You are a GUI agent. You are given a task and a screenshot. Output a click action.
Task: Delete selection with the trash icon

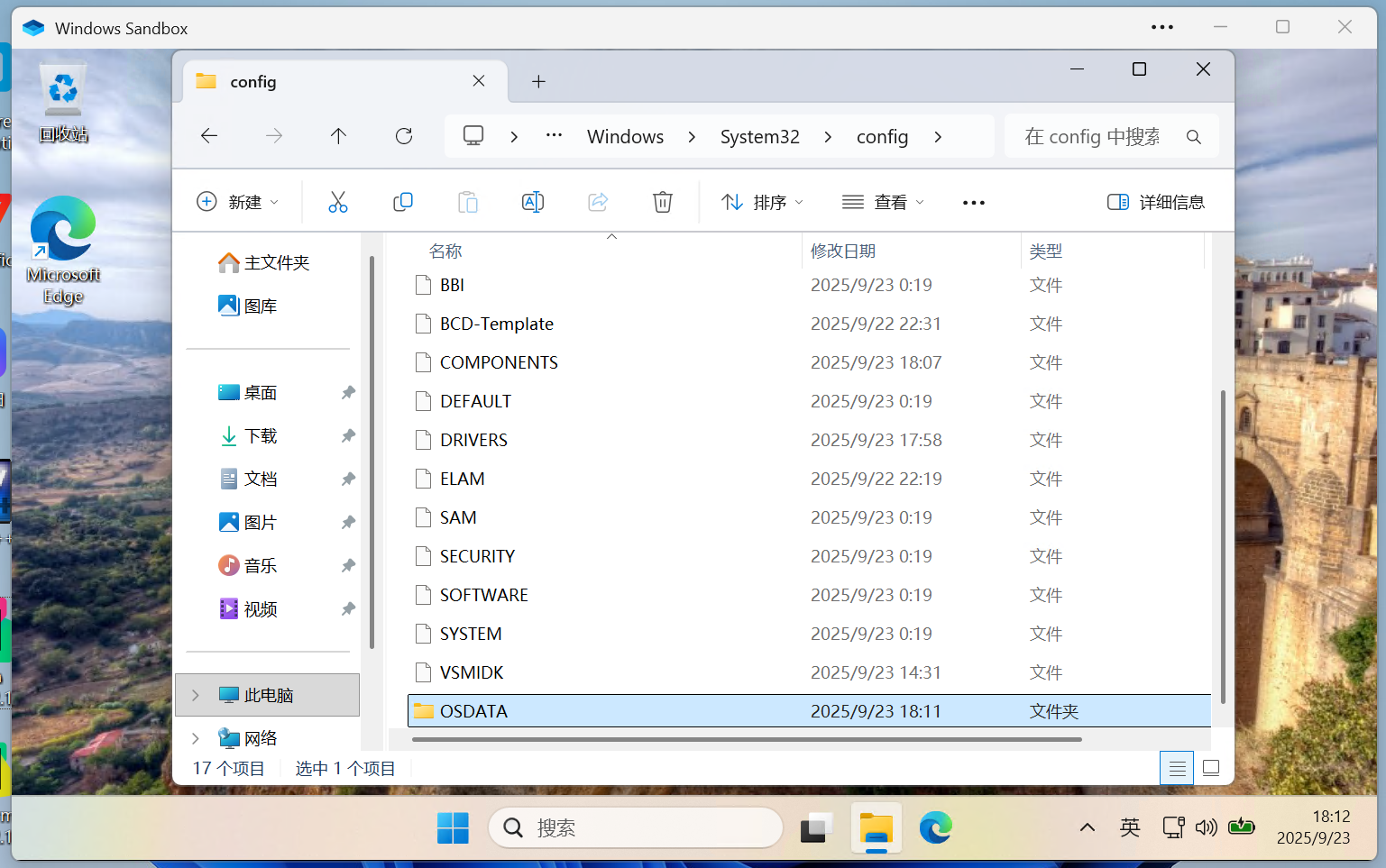(663, 202)
